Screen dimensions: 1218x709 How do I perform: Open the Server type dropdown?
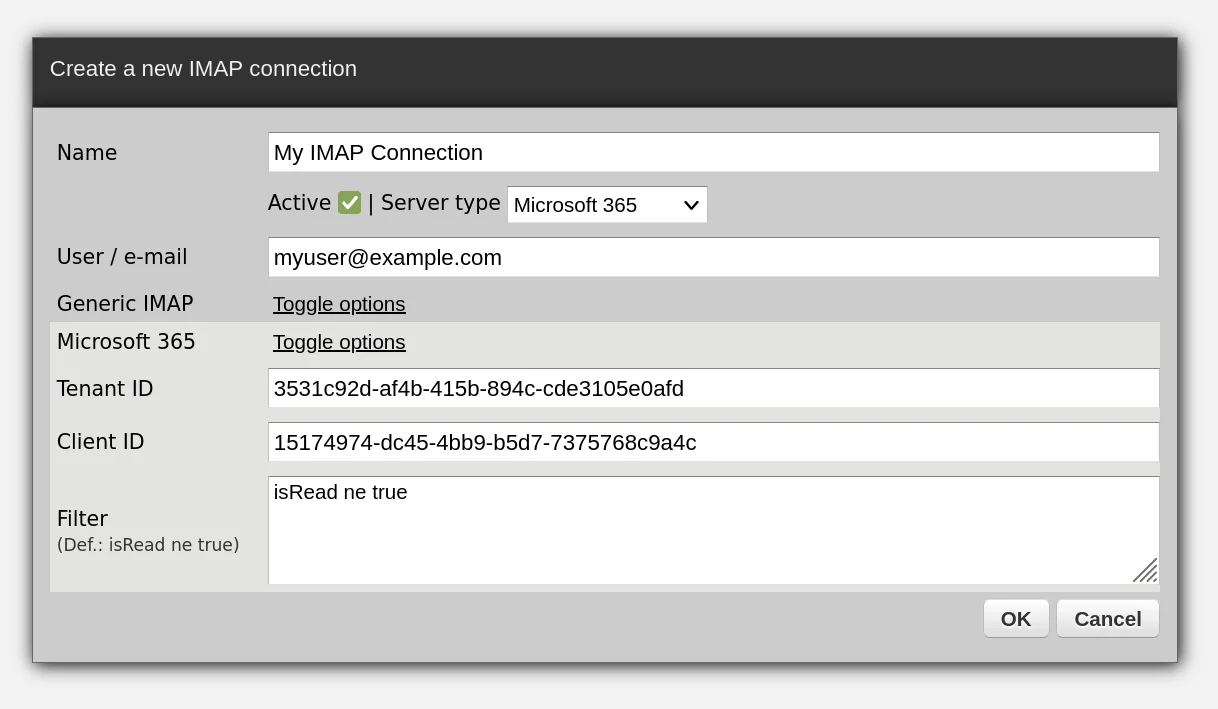coord(607,205)
